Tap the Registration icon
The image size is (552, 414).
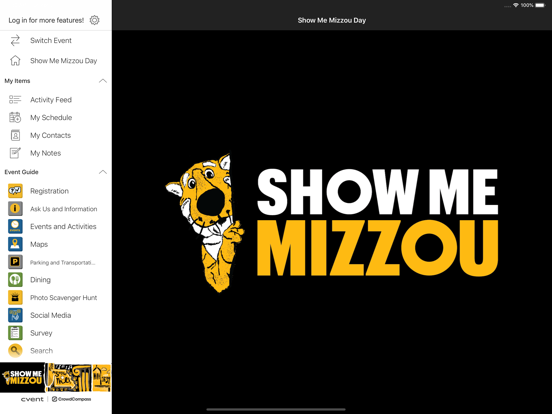[x=15, y=191]
